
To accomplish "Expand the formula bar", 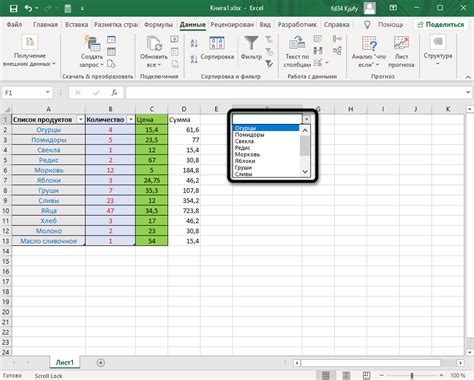I will pyautogui.click(x=468, y=92).
